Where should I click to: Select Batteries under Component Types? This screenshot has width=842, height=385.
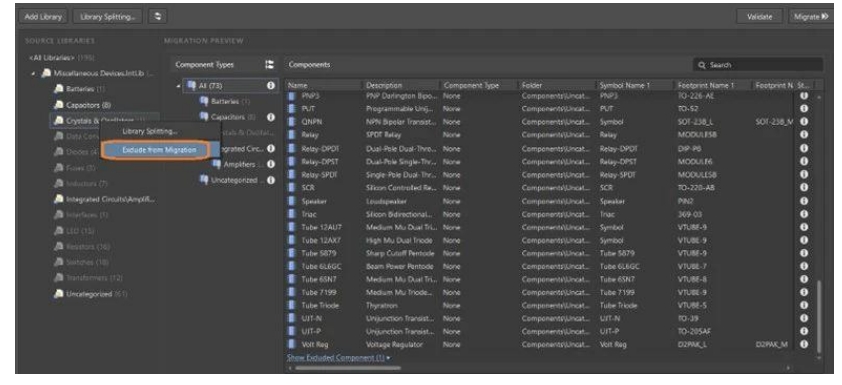[224, 101]
